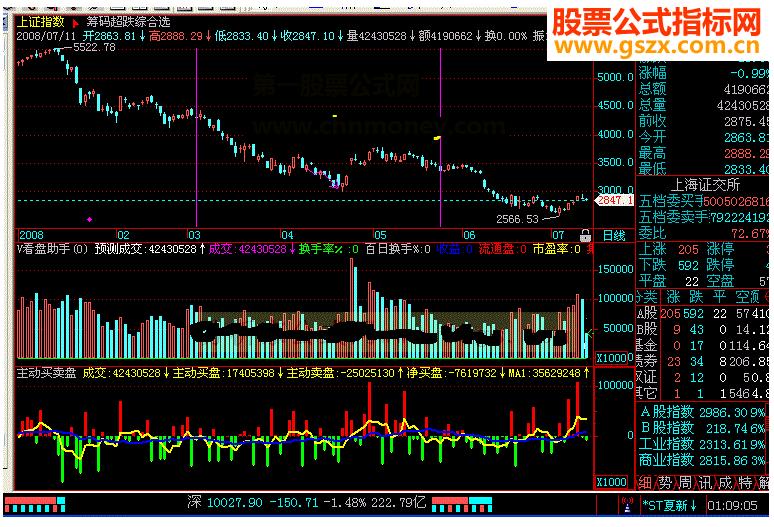Click the small magenta diamond marker on chart
Viewport: 774px width, 527px height.
point(91,218)
